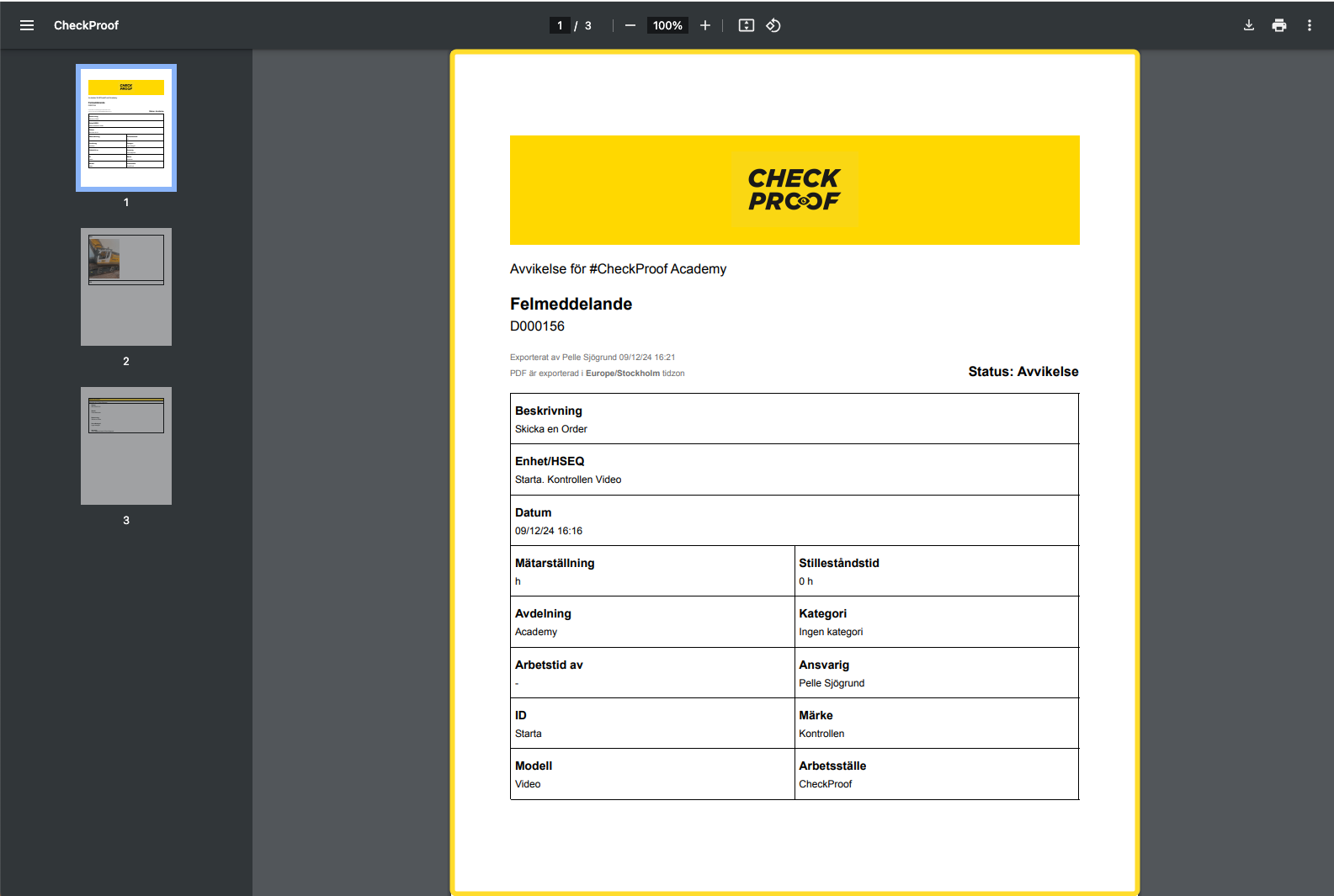Open the three-dot more actions menu
Screen dimensions: 1334x896
tap(1310, 25)
